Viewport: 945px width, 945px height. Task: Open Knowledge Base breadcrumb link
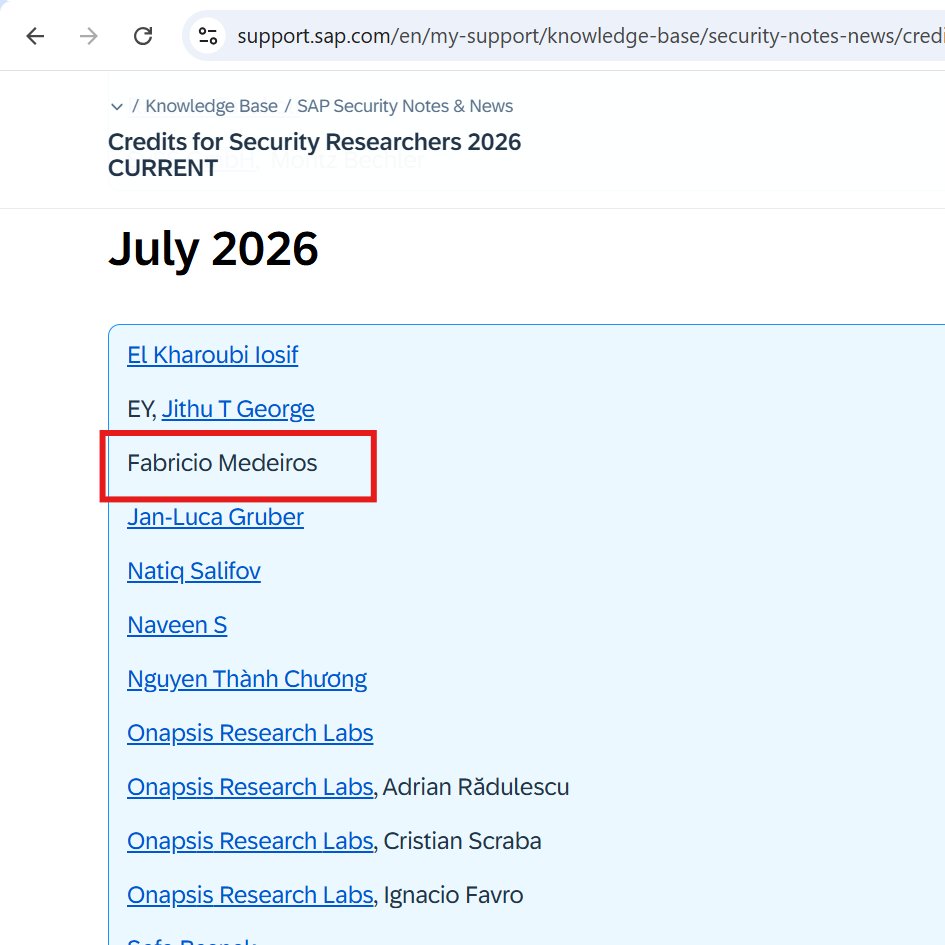(x=212, y=106)
